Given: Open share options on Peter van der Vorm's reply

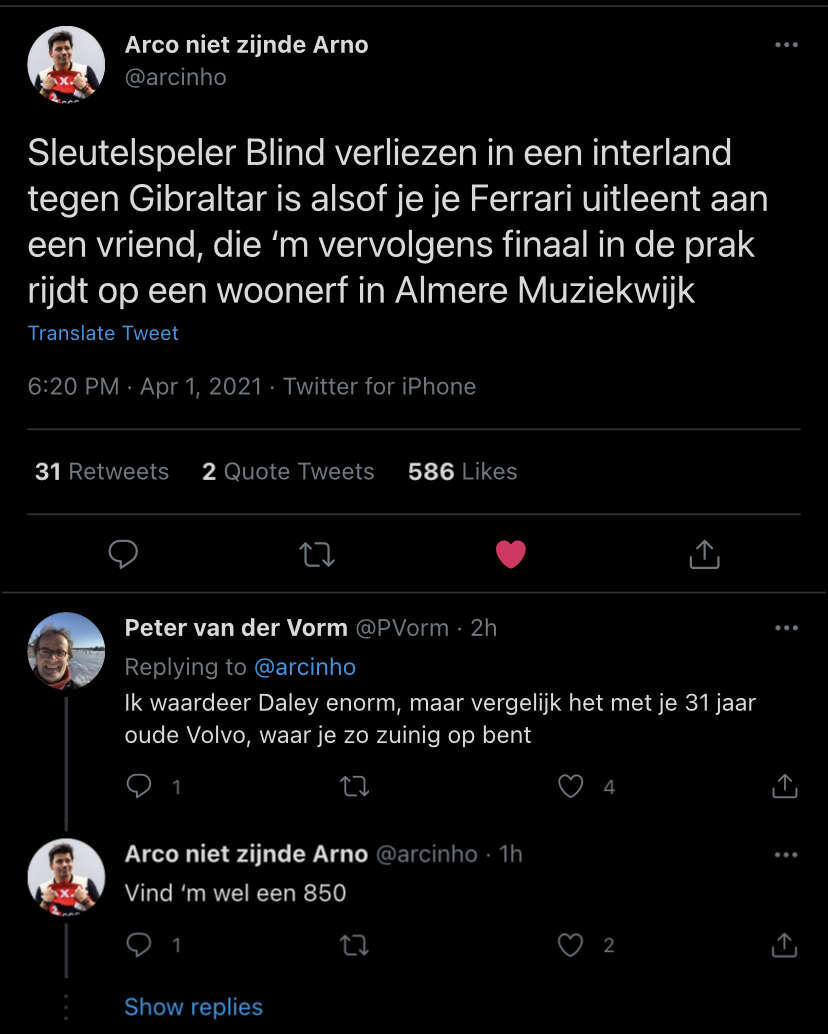Looking at the screenshot, I should 785,787.
